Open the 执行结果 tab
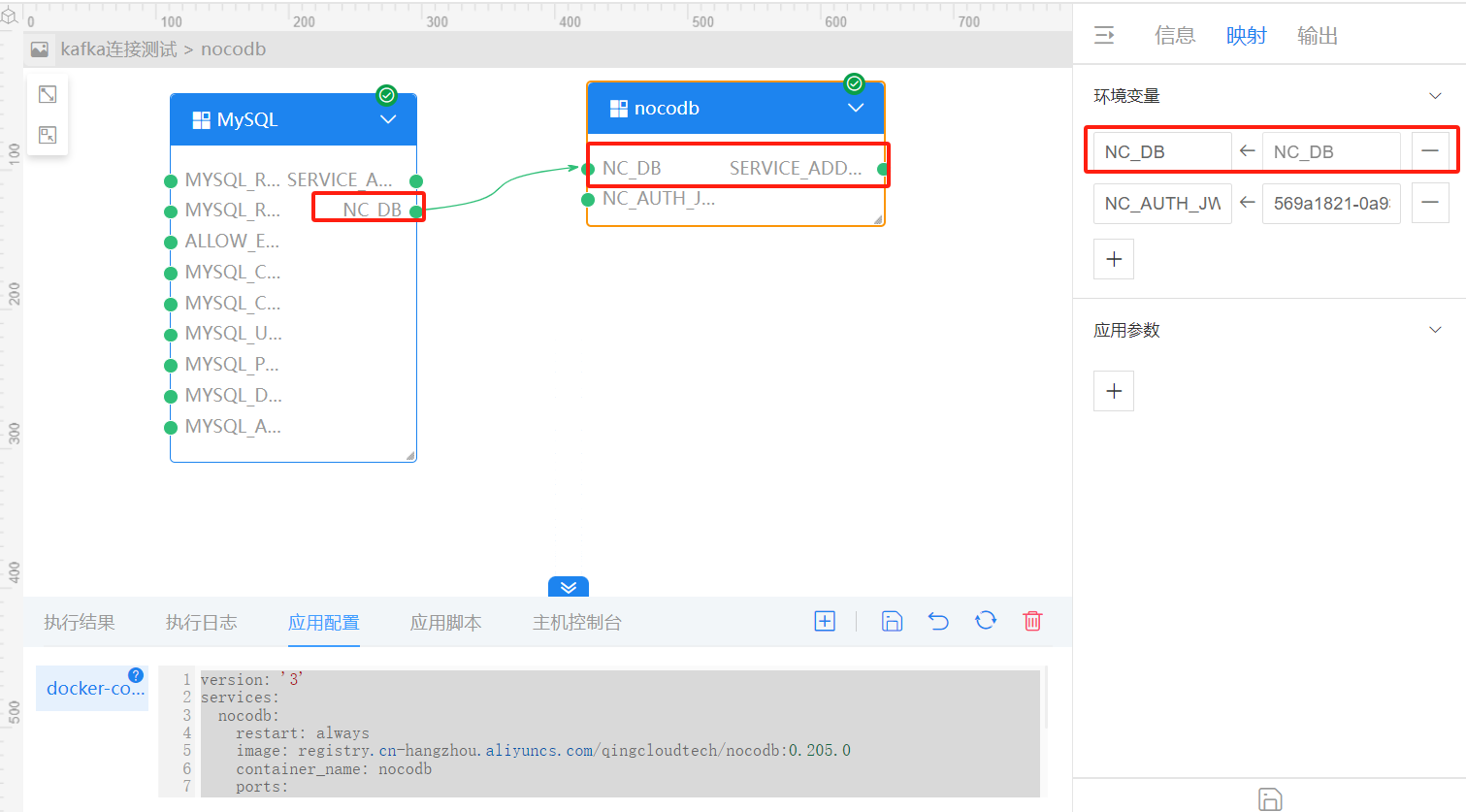The height and width of the screenshot is (812, 1466). [80, 623]
